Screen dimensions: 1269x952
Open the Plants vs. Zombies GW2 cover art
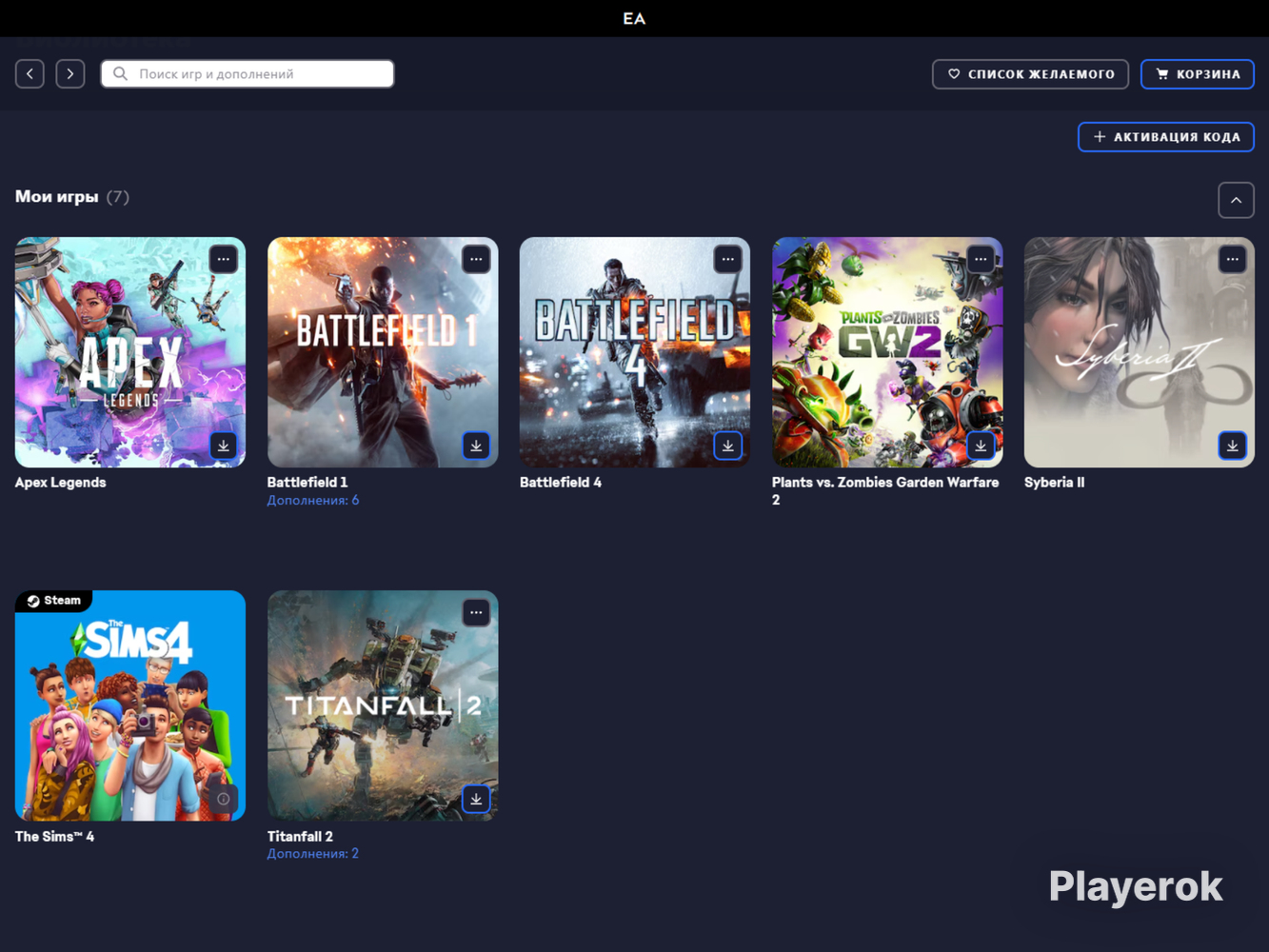coord(887,352)
